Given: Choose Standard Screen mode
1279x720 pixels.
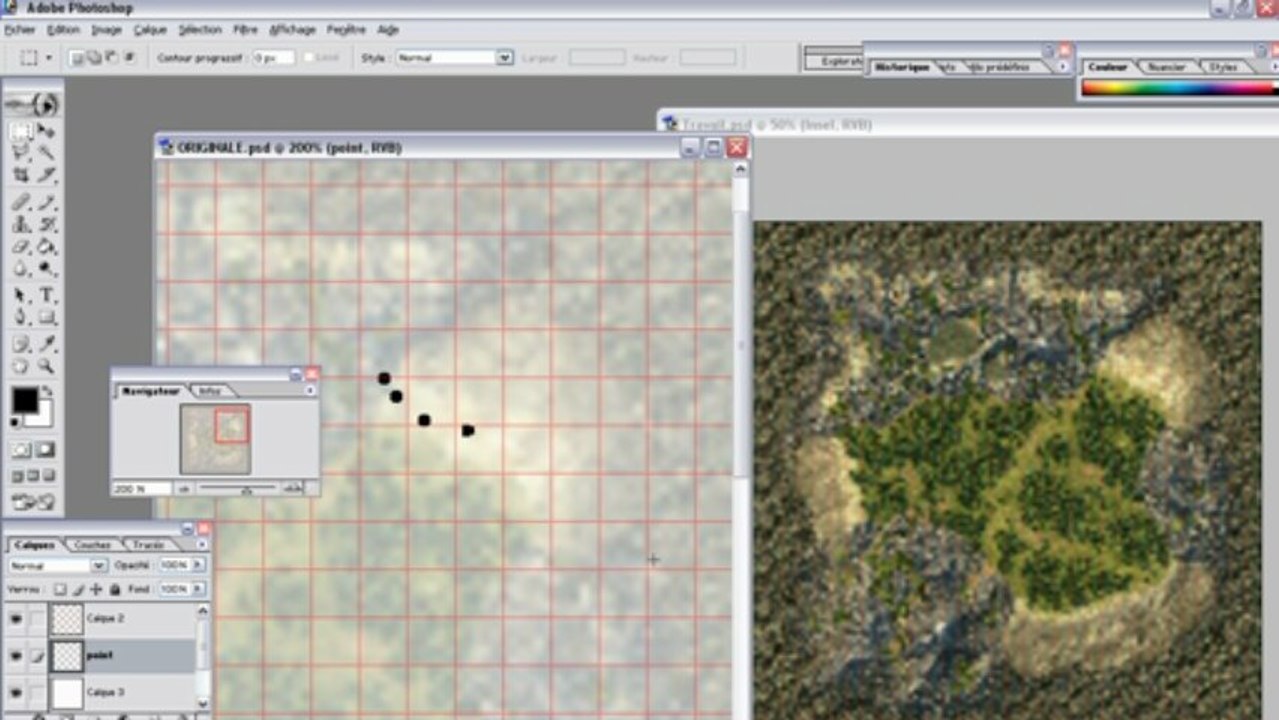Looking at the screenshot, I should (x=18, y=477).
